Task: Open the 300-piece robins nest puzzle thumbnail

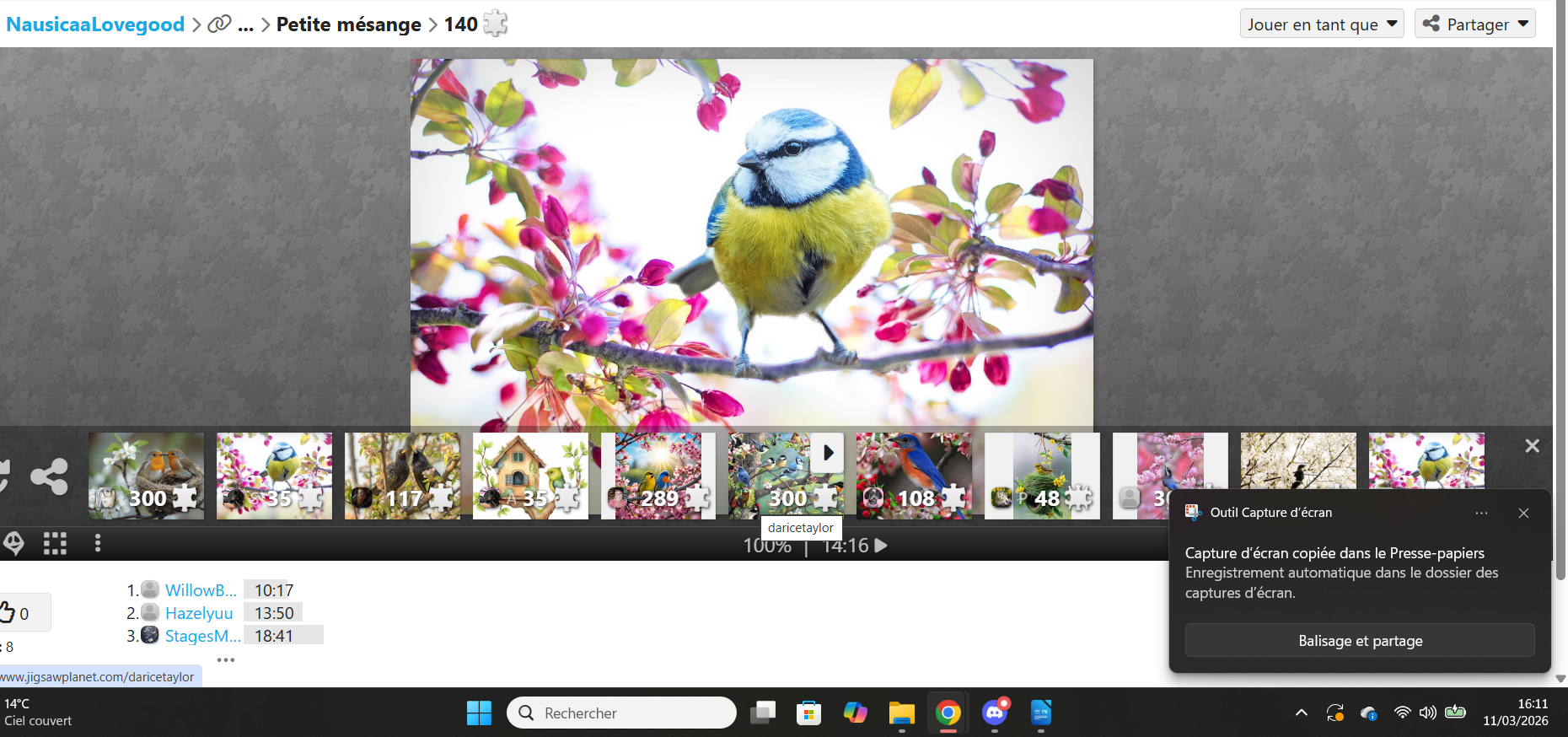Action: [147, 476]
